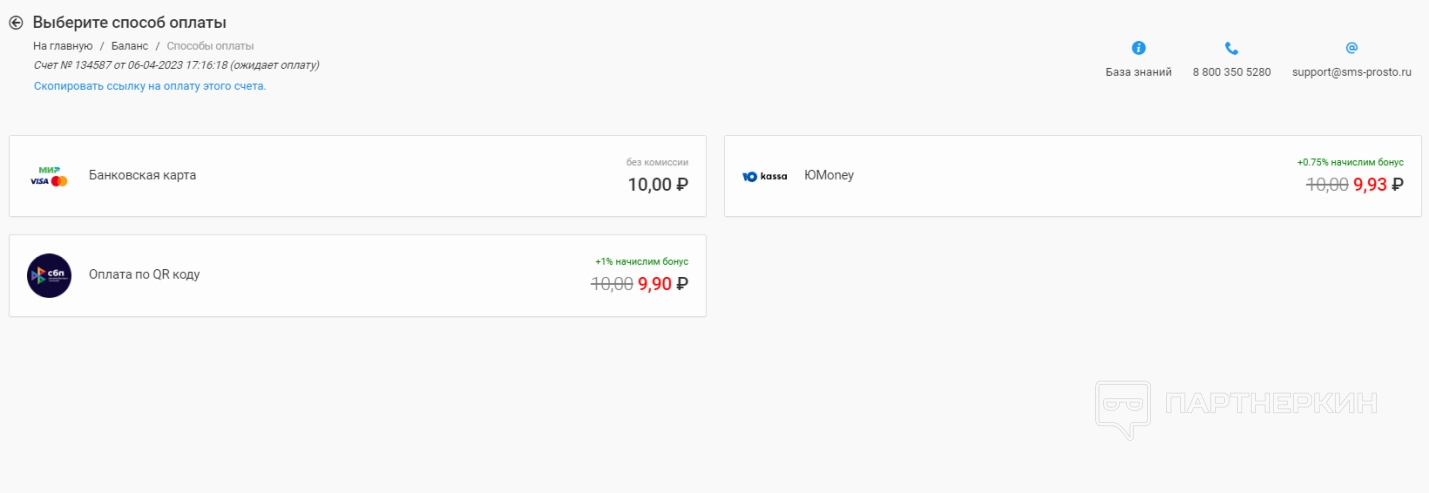Click support@sms-prosto.ru email address
The width and height of the screenshot is (1429, 493).
click(1351, 72)
